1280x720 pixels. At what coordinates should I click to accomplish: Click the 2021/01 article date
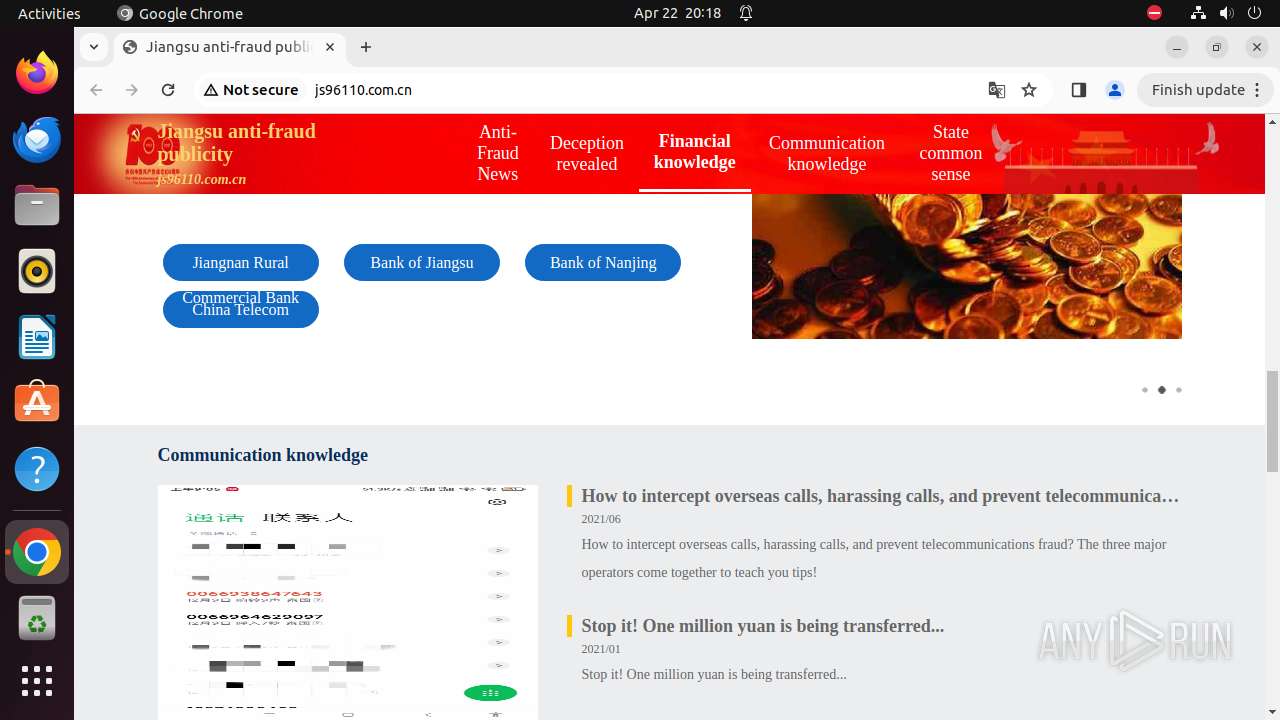pyautogui.click(x=601, y=649)
